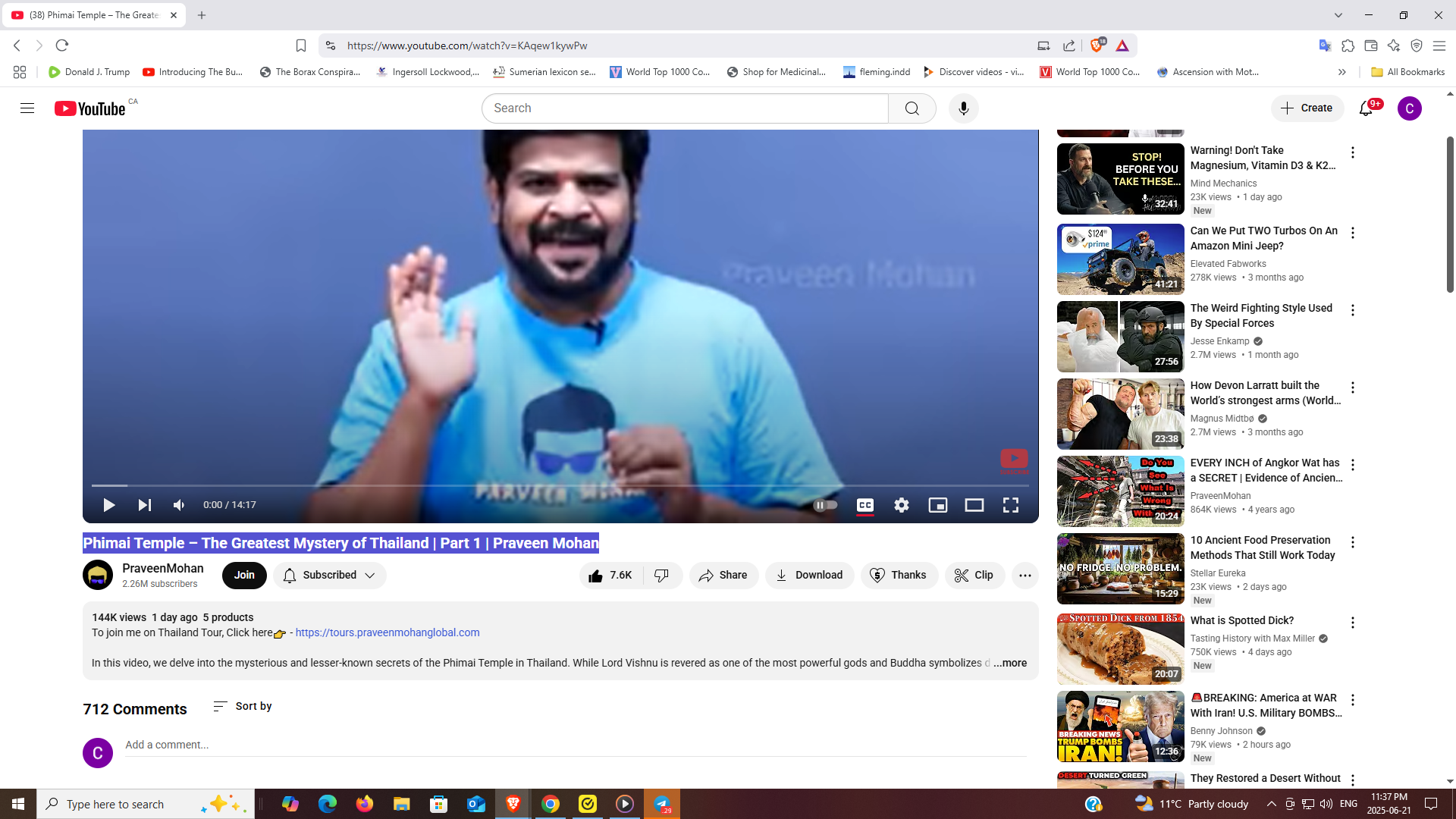The height and width of the screenshot is (819, 1456).
Task: Open the Create button menu
Action: click(x=1307, y=108)
